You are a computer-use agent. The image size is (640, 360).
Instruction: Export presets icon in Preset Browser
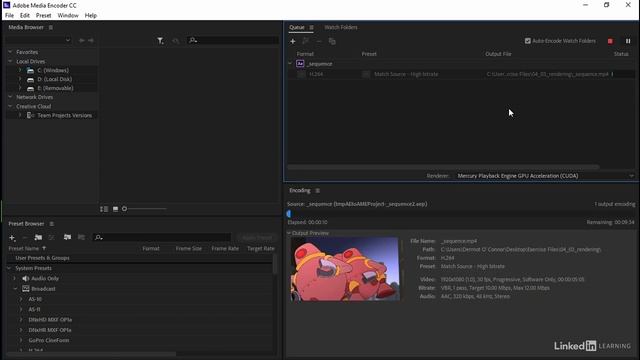click(x=81, y=237)
